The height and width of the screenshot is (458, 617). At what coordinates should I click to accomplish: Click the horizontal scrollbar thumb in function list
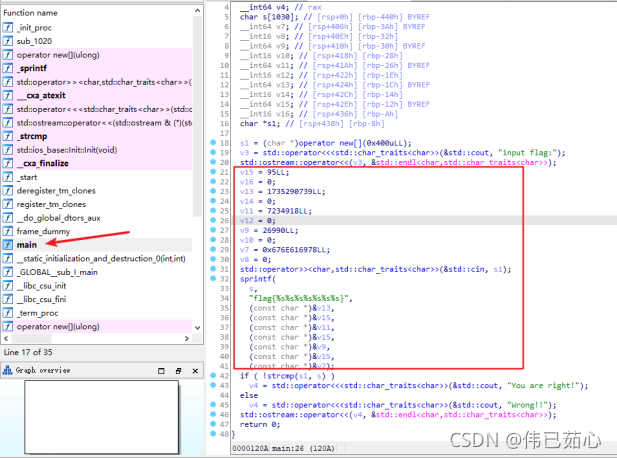tap(31, 338)
